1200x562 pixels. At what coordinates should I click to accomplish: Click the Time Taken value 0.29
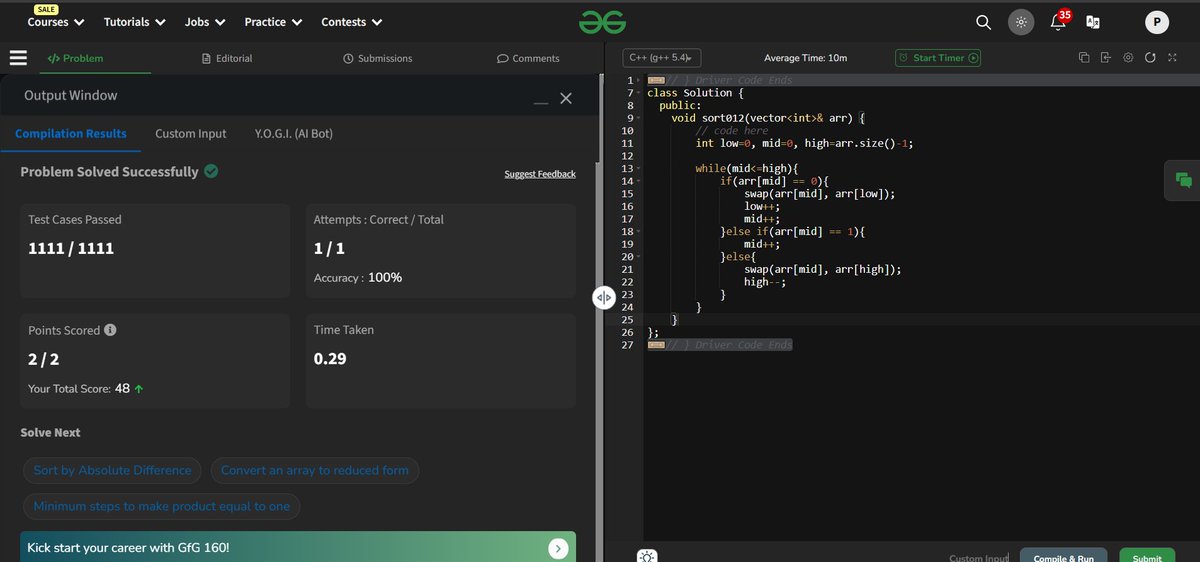coord(330,358)
